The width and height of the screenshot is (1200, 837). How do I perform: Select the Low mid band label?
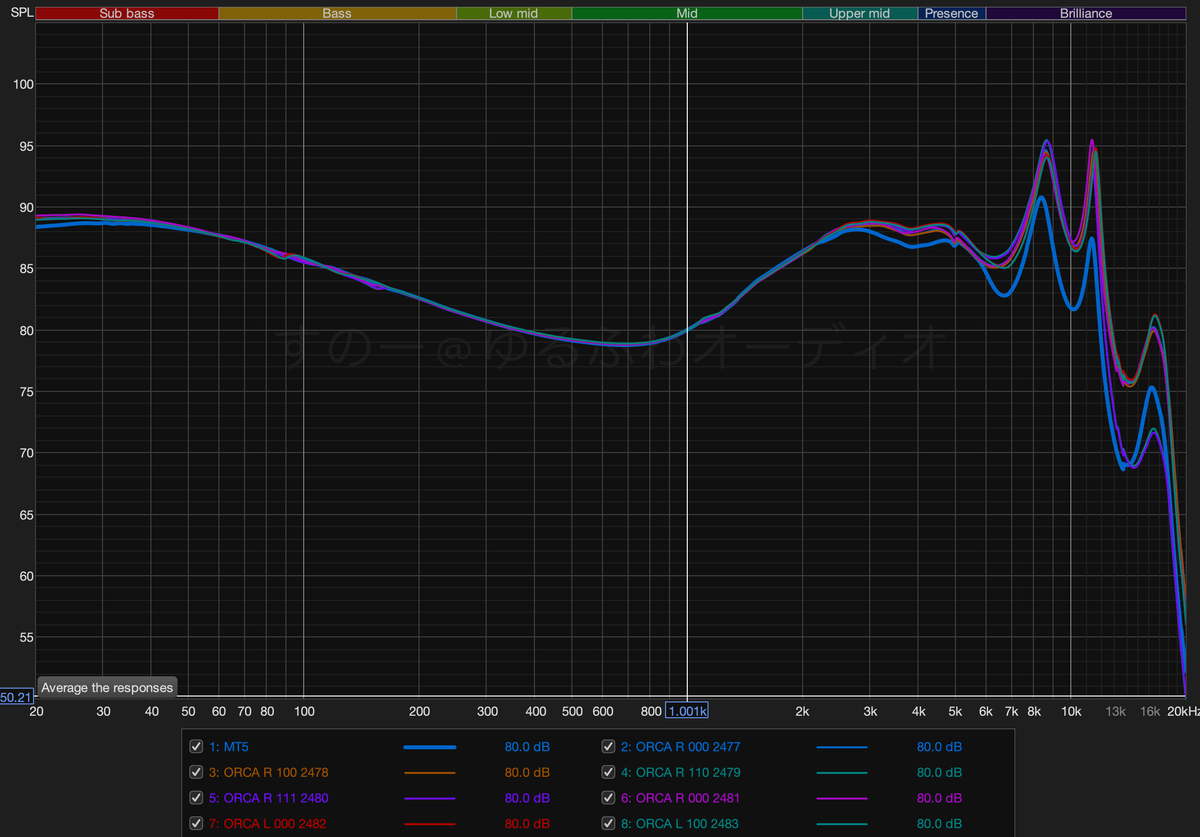pyautogui.click(x=514, y=14)
